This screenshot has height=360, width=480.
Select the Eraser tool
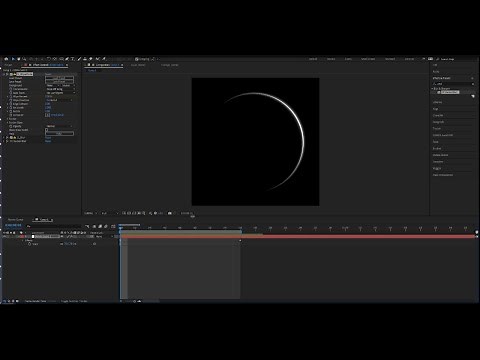tap(91, 59)
